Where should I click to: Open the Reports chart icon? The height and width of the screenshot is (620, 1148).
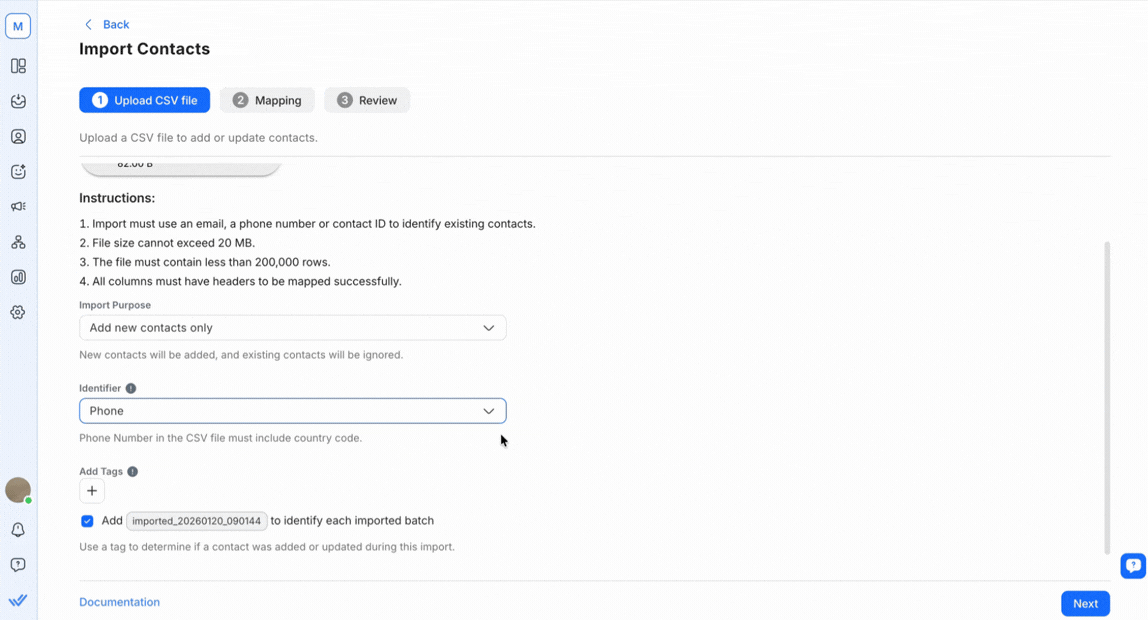(x=18, y=277)
